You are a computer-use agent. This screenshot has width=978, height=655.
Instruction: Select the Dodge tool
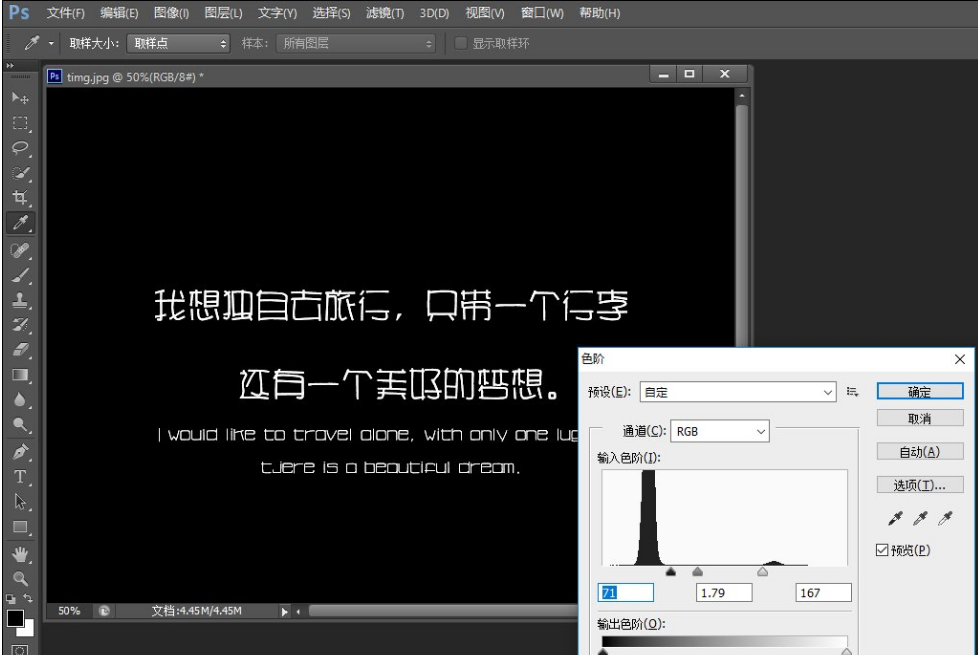coord(20,425)
